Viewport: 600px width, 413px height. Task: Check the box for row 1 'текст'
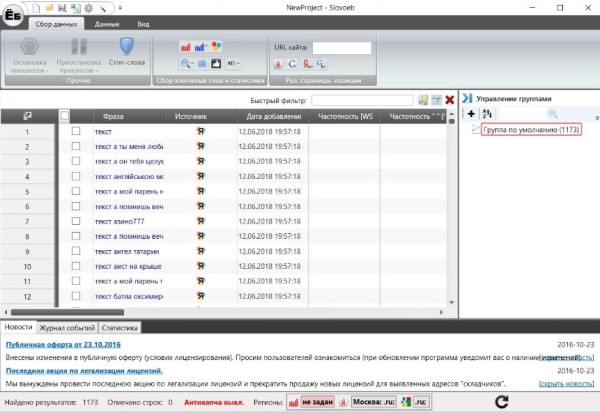tap(76, 131)
